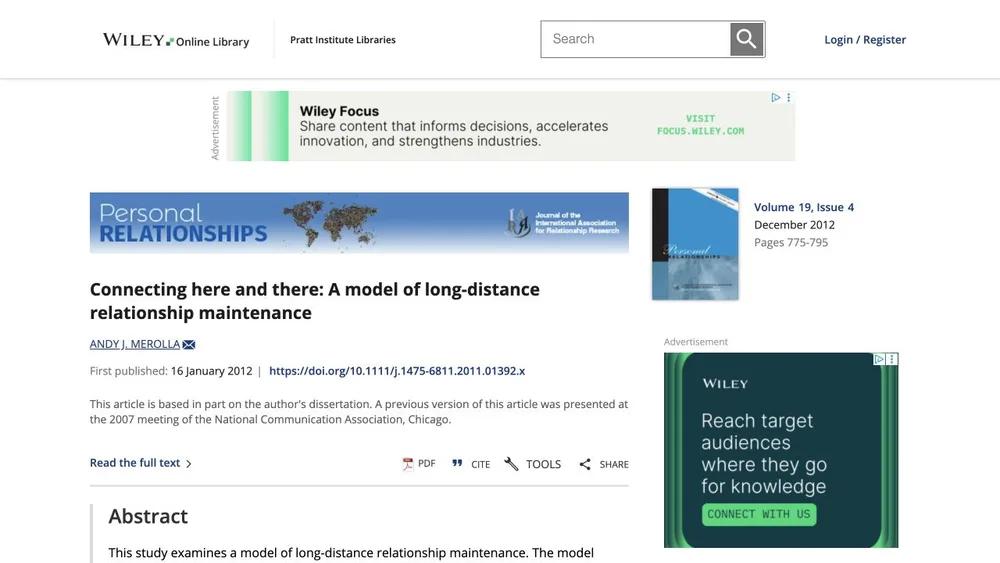Click Read the full text link
The height and width of the screenshot is (563, 1000).
tap(140, 463)
